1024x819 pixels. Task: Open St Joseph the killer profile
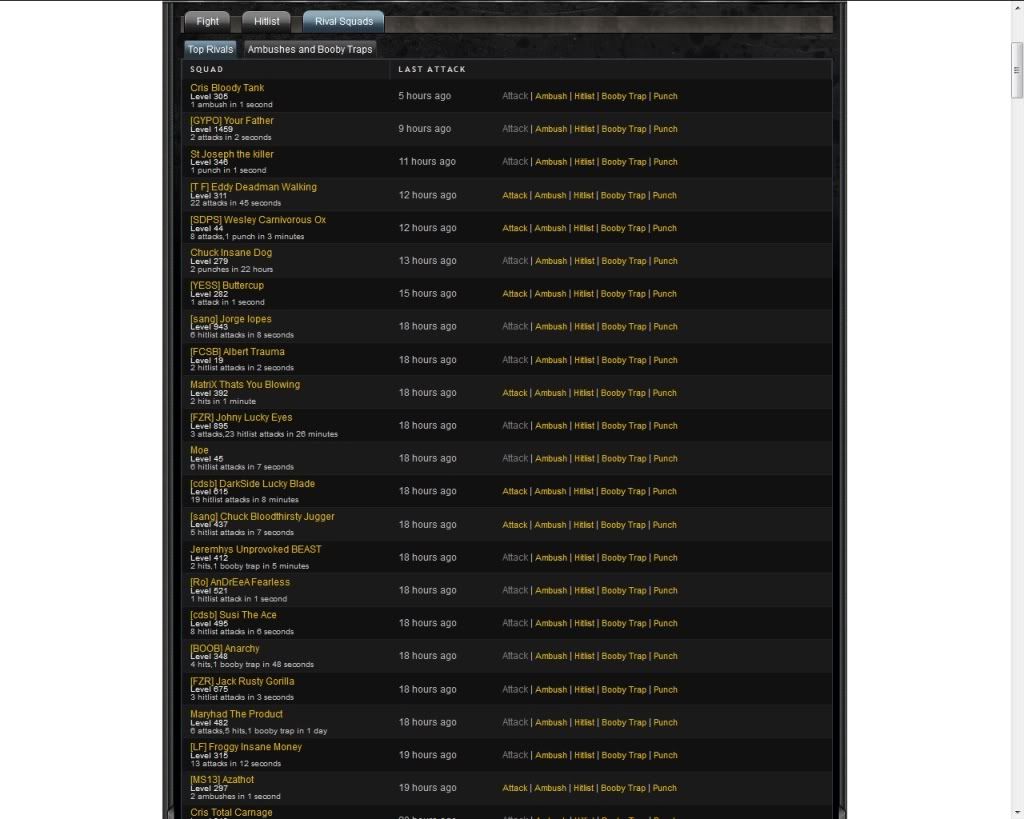coord(232,153)
